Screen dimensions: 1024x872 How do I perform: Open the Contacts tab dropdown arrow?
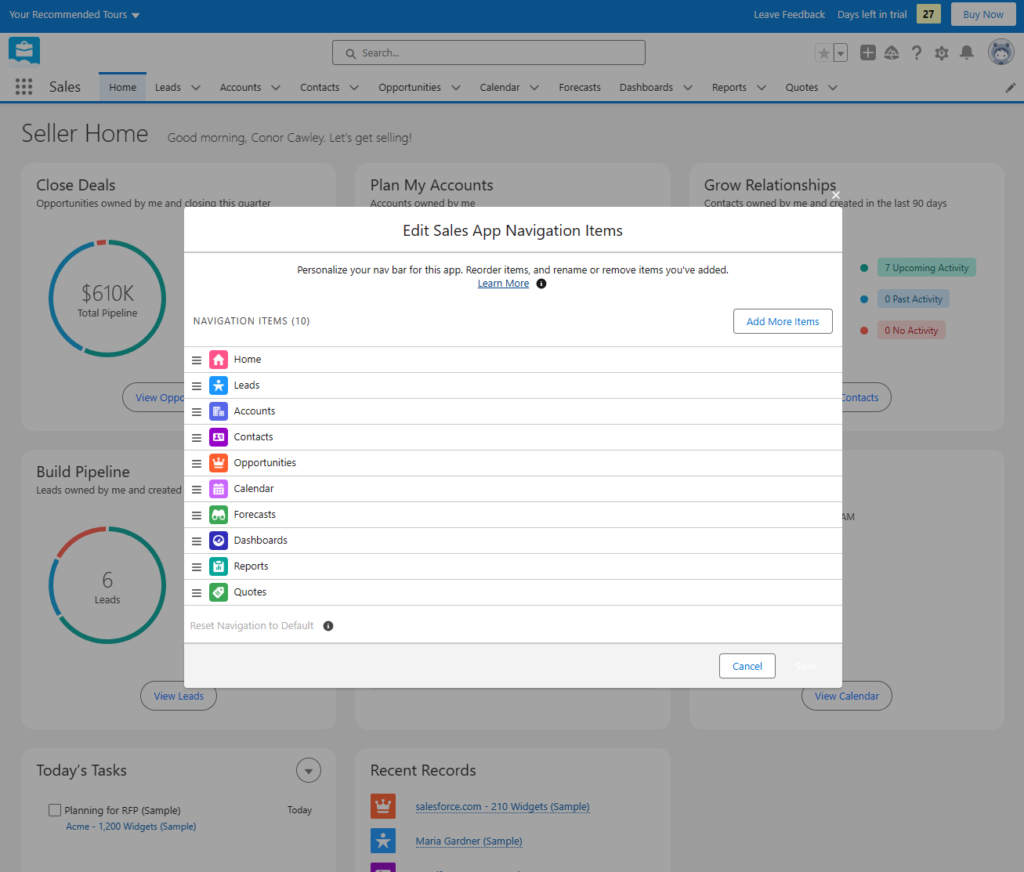(x=355, y=87)
